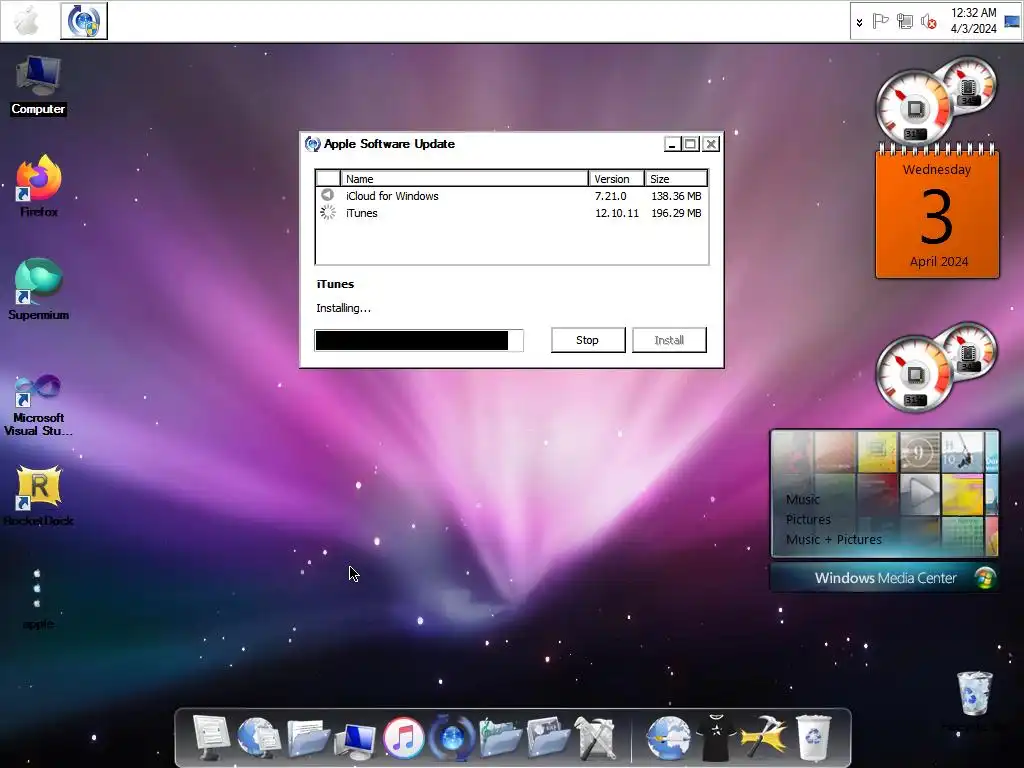
Task: Open the documents folder in the dock
Action: tap(308, 738)
